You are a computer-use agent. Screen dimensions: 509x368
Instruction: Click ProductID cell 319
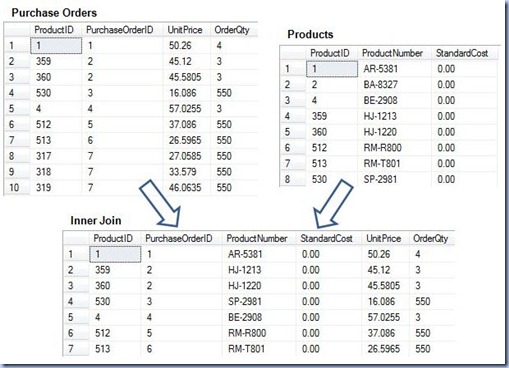[x=44, y=188]
